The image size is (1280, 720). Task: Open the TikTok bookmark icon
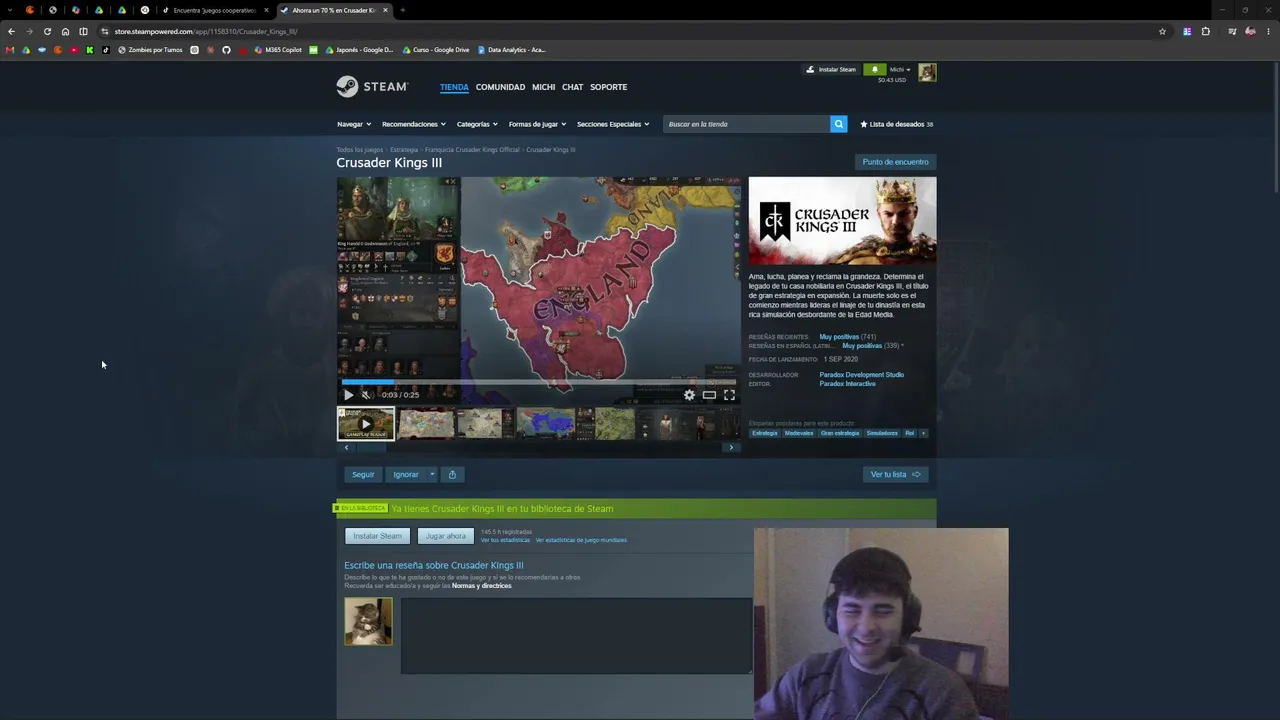[x=106, y=50]
